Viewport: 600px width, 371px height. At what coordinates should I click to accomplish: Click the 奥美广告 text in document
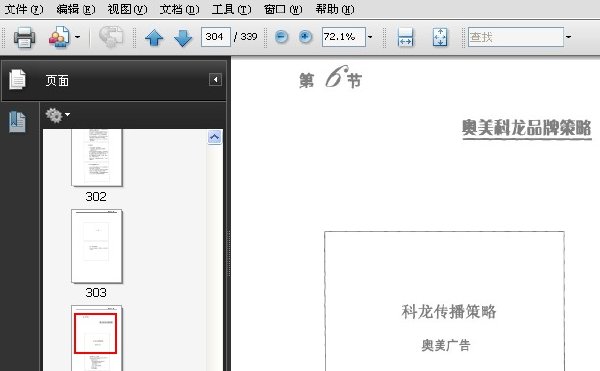coord(446,345)
